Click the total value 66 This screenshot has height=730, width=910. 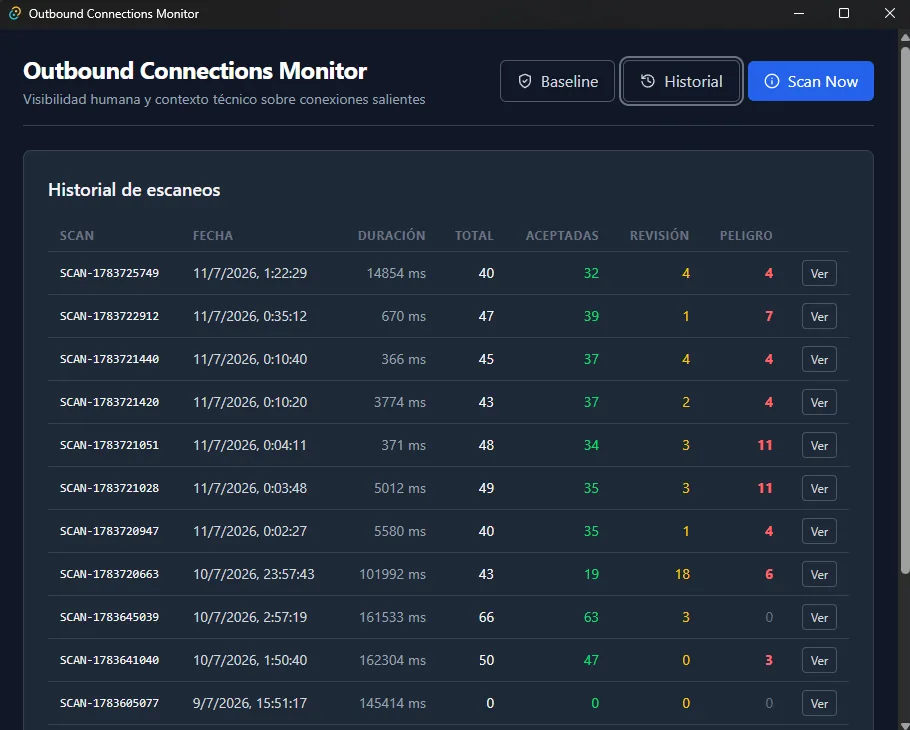click(x=486, y=617)
